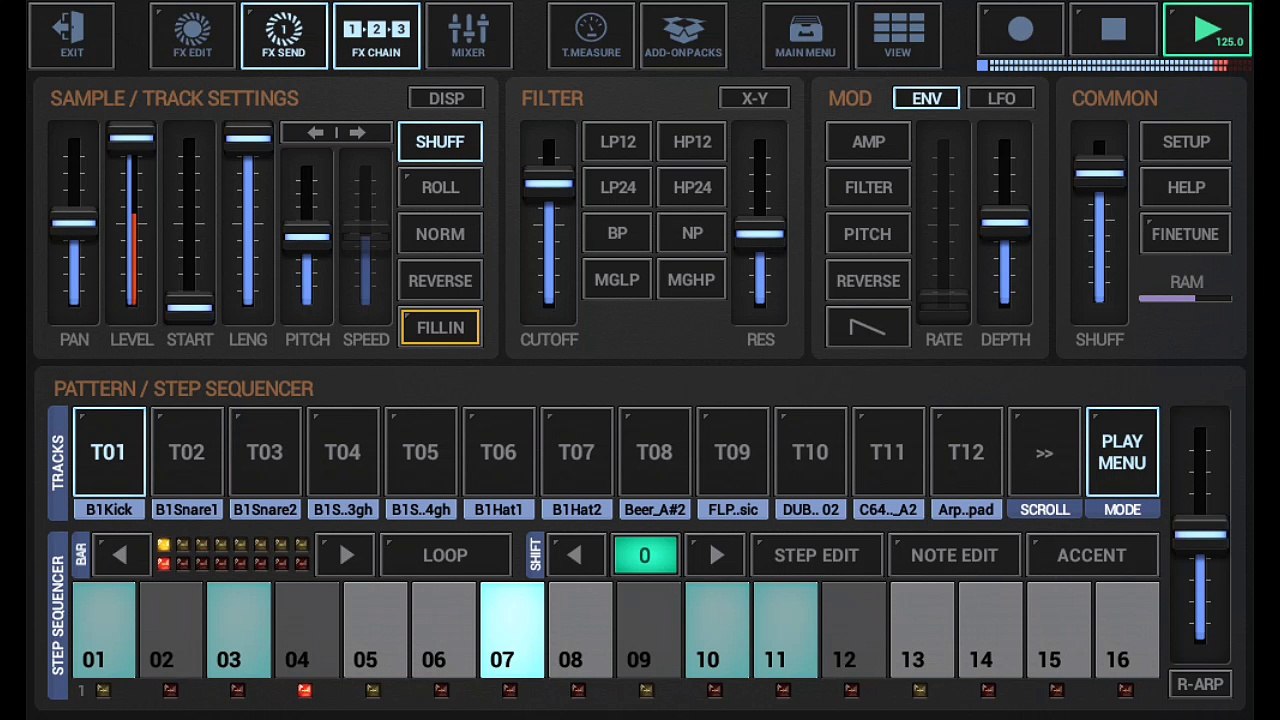The image size is (1280, 720).
Task: Toggle sequencer step 07
Action: (512, 631)
